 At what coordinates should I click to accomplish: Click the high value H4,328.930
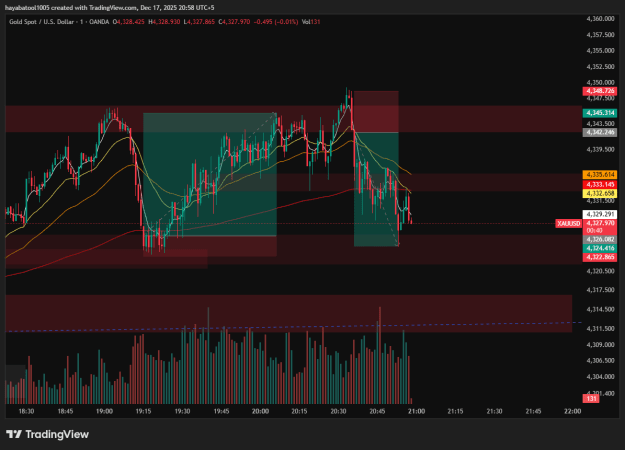coord(164,22)
